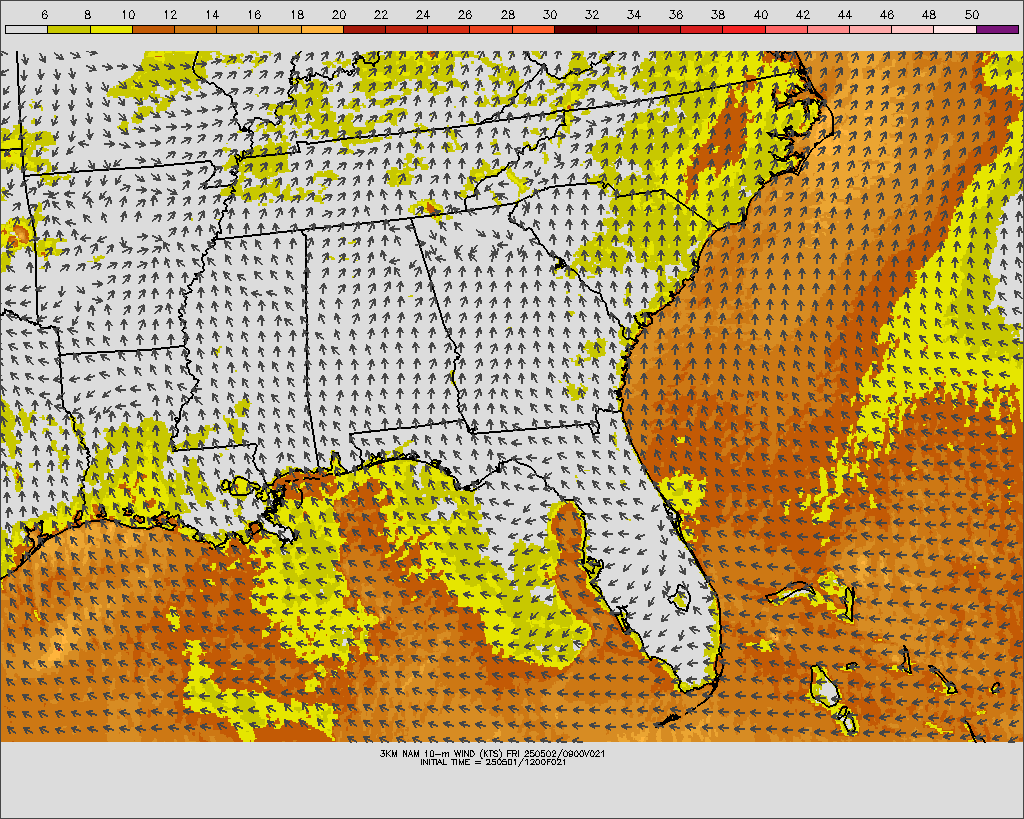Select the legend label 20
This screenshot has width=1024, height=819.
coord(339,14)
